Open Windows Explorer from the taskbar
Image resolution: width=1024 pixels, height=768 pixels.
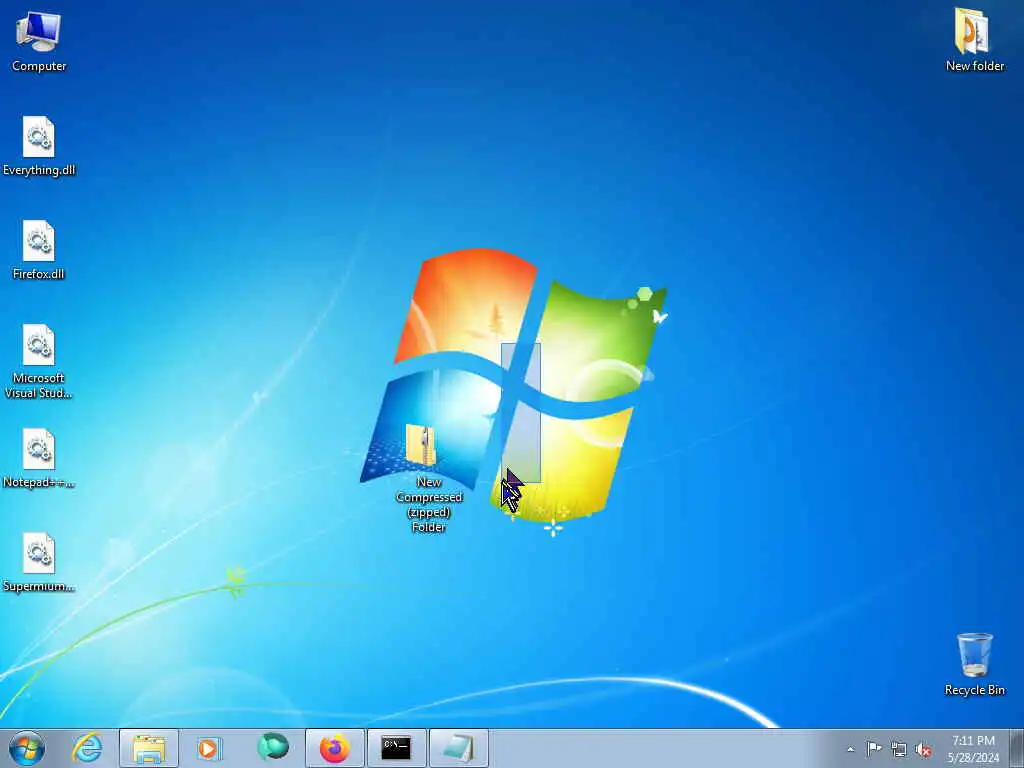[149, 748]
